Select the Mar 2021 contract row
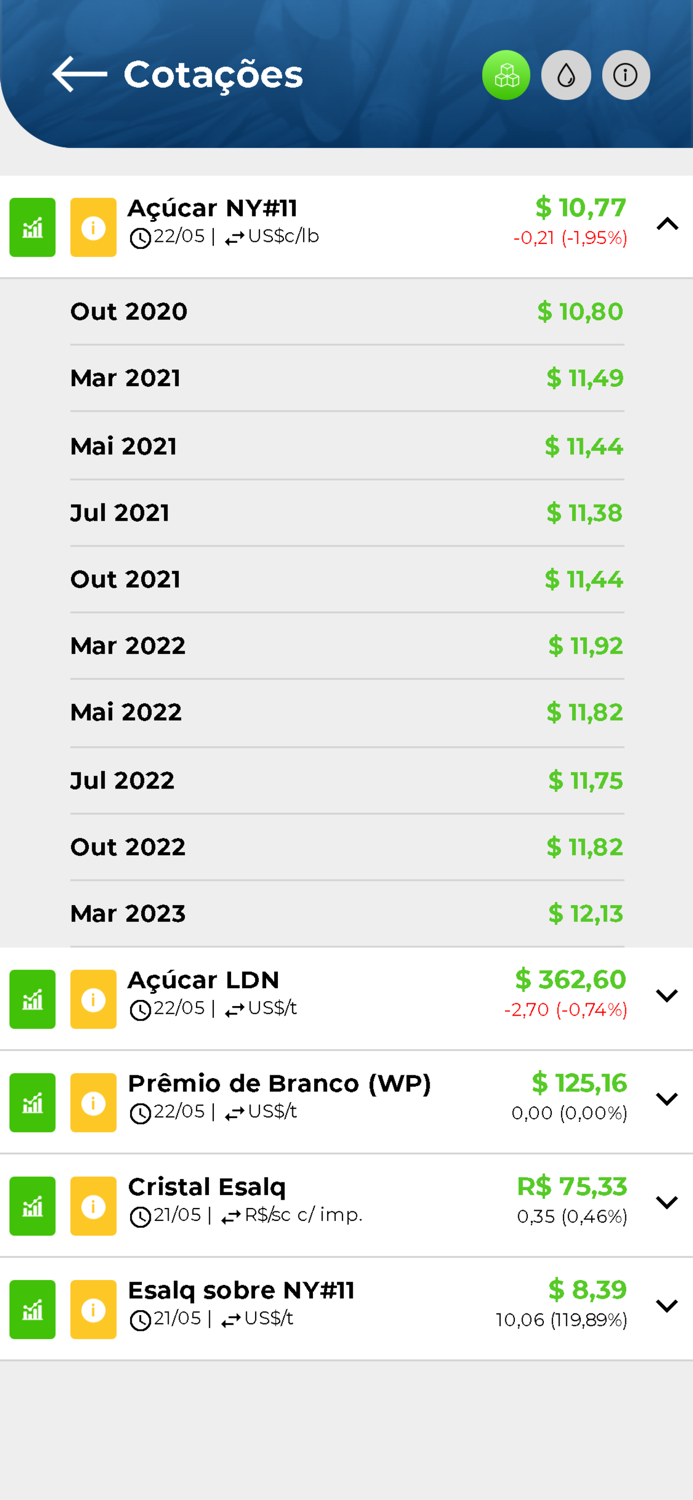The image size is (693, 1500). pyautogui.click(x=347, y=378)
